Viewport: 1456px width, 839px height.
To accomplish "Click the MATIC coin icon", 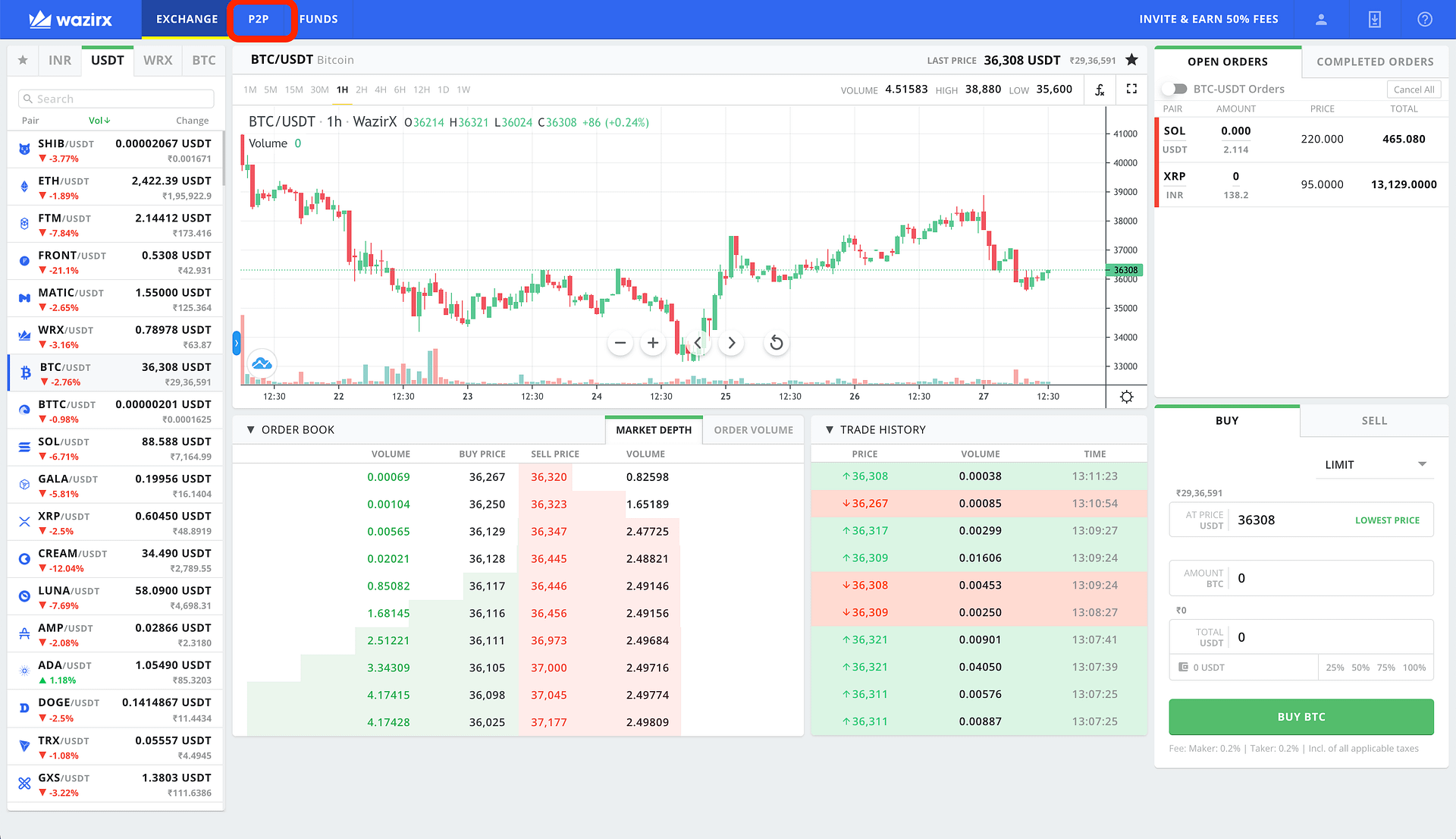I will tap(24, 298).
